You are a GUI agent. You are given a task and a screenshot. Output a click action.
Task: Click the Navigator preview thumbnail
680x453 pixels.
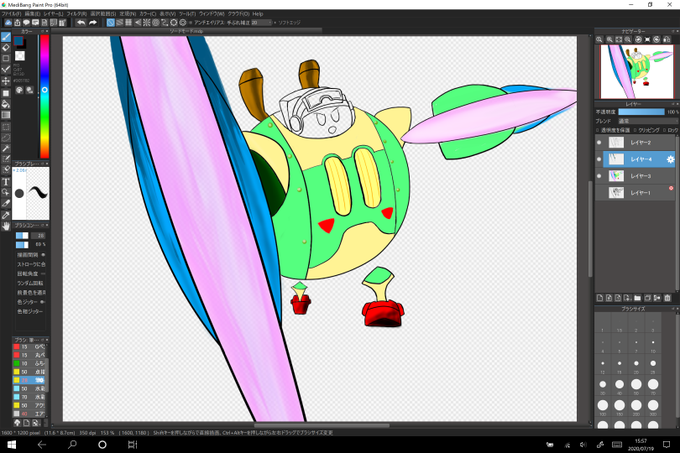tap(636, 72)
